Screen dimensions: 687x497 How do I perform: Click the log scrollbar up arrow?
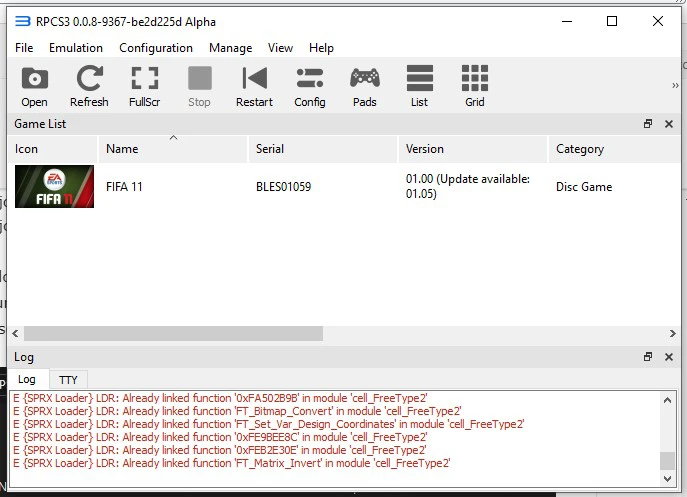667,400
